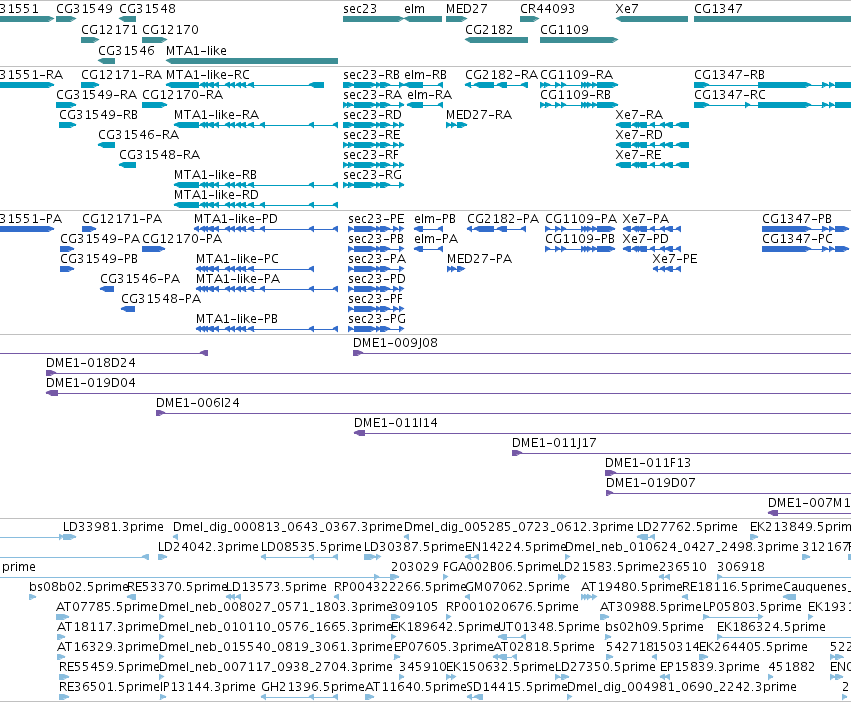
Task: Click protein CG12170-PA
Action: pos(154,249)
